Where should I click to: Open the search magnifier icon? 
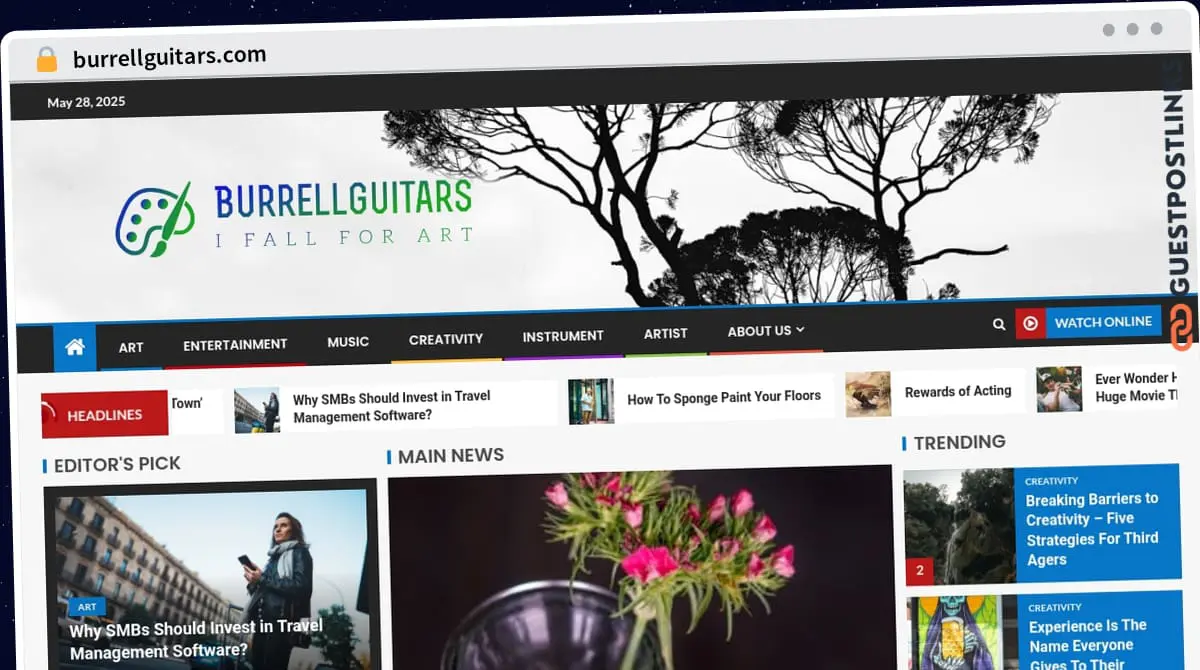pos(999,324)
